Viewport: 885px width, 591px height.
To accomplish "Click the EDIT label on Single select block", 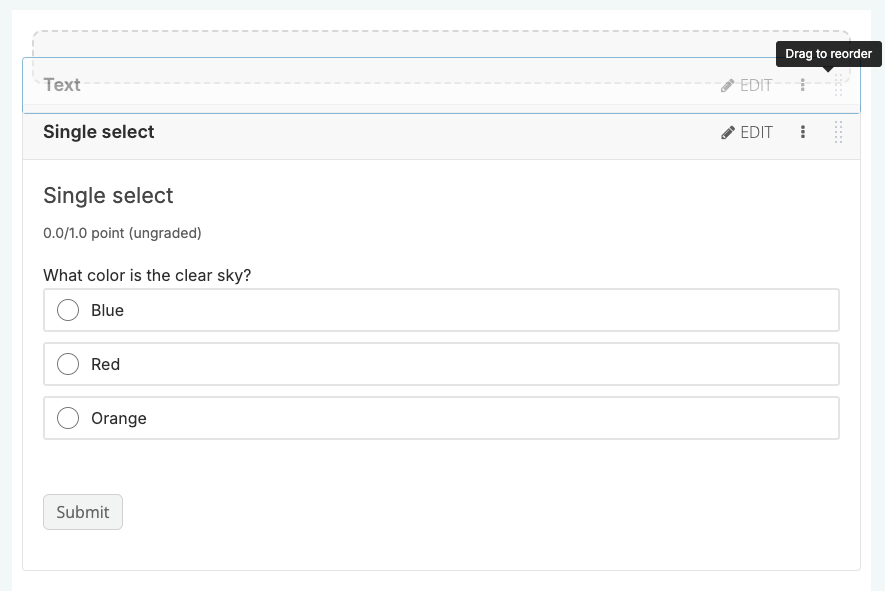I will pos(756,133).
